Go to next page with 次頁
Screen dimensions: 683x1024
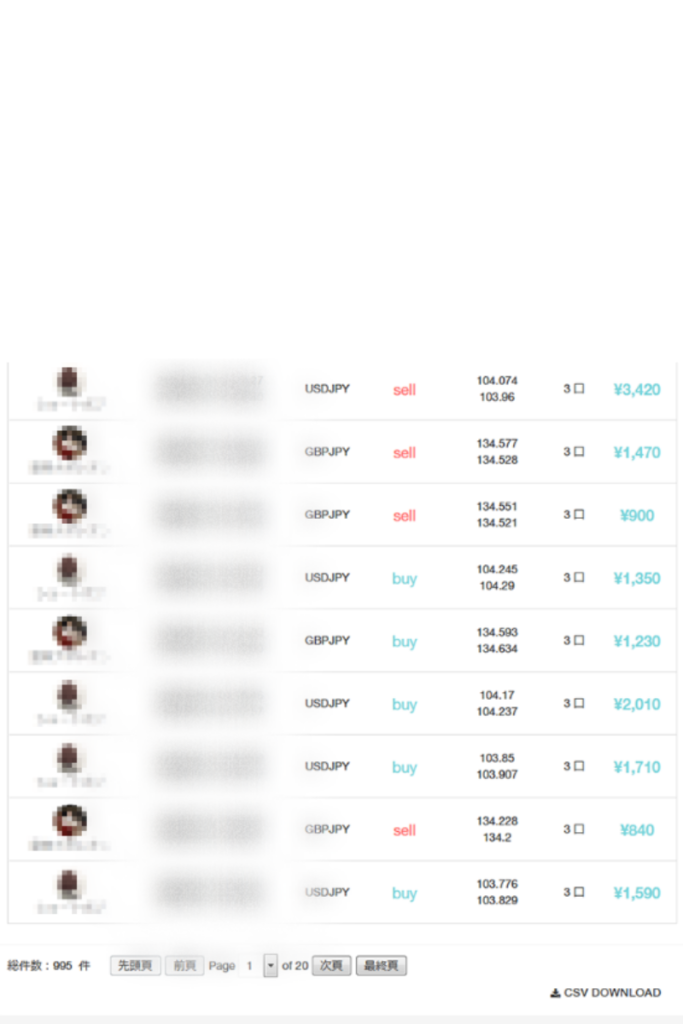pyautogui.click(x=331, y=966)
